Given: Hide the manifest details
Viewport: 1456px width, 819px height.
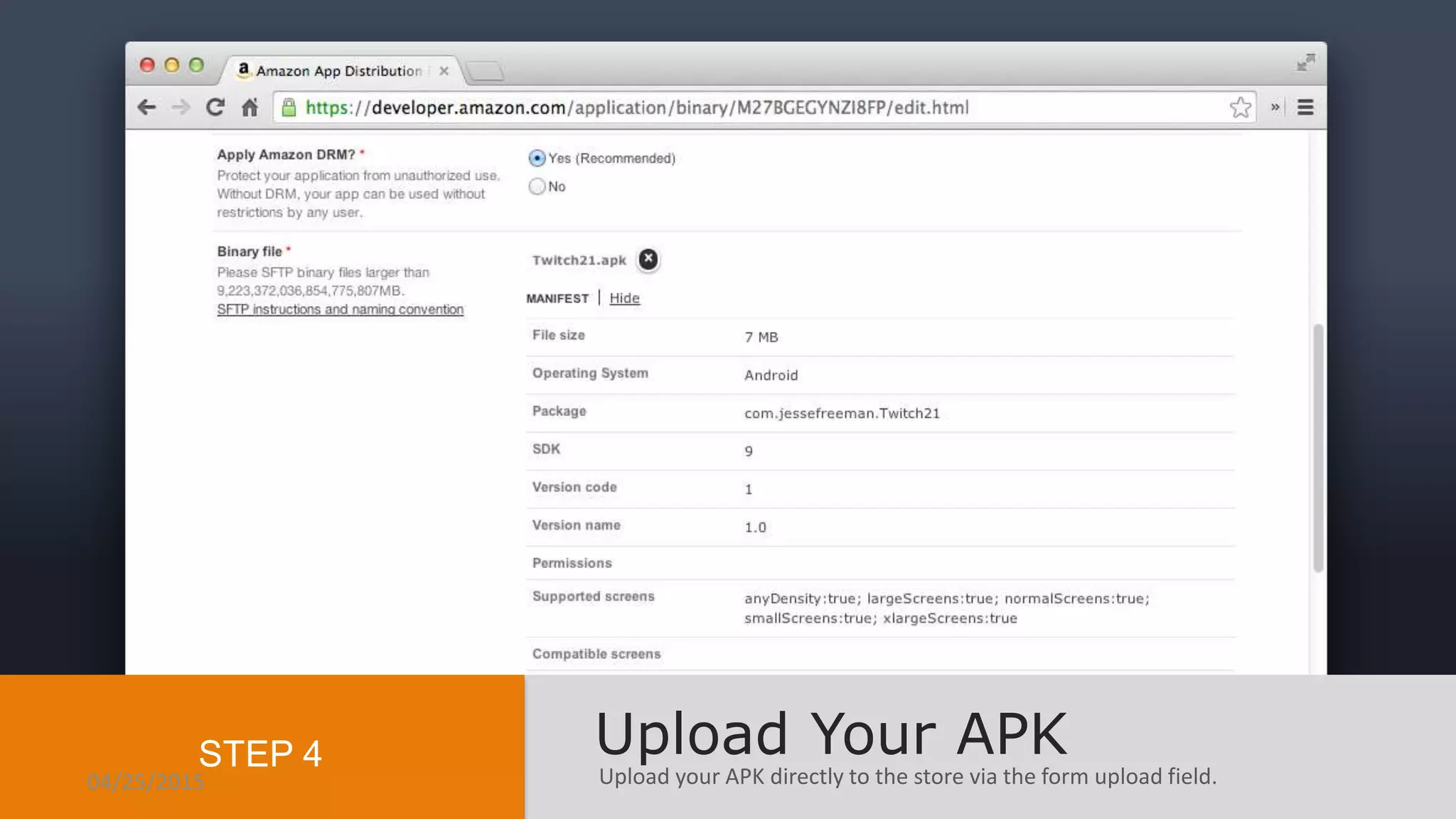Looking at the screenshot, I should coord(624,298).
